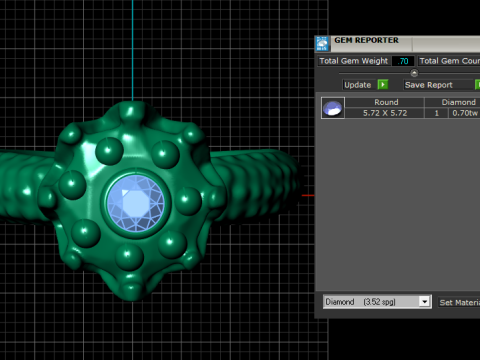Click the Total Gem Count label
Viewport: 480px width, 360px height.
tap(449, 61)
